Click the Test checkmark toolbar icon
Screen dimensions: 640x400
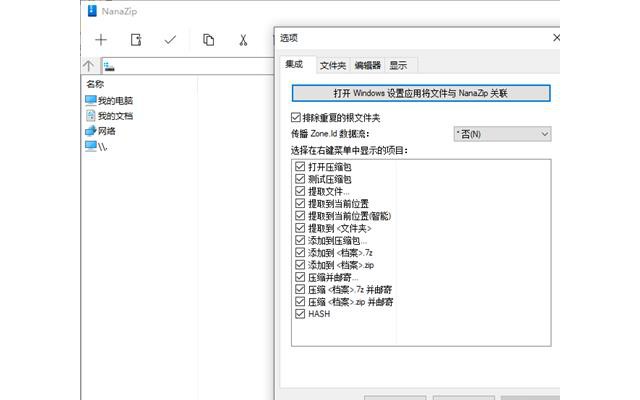tap(170, 40)
